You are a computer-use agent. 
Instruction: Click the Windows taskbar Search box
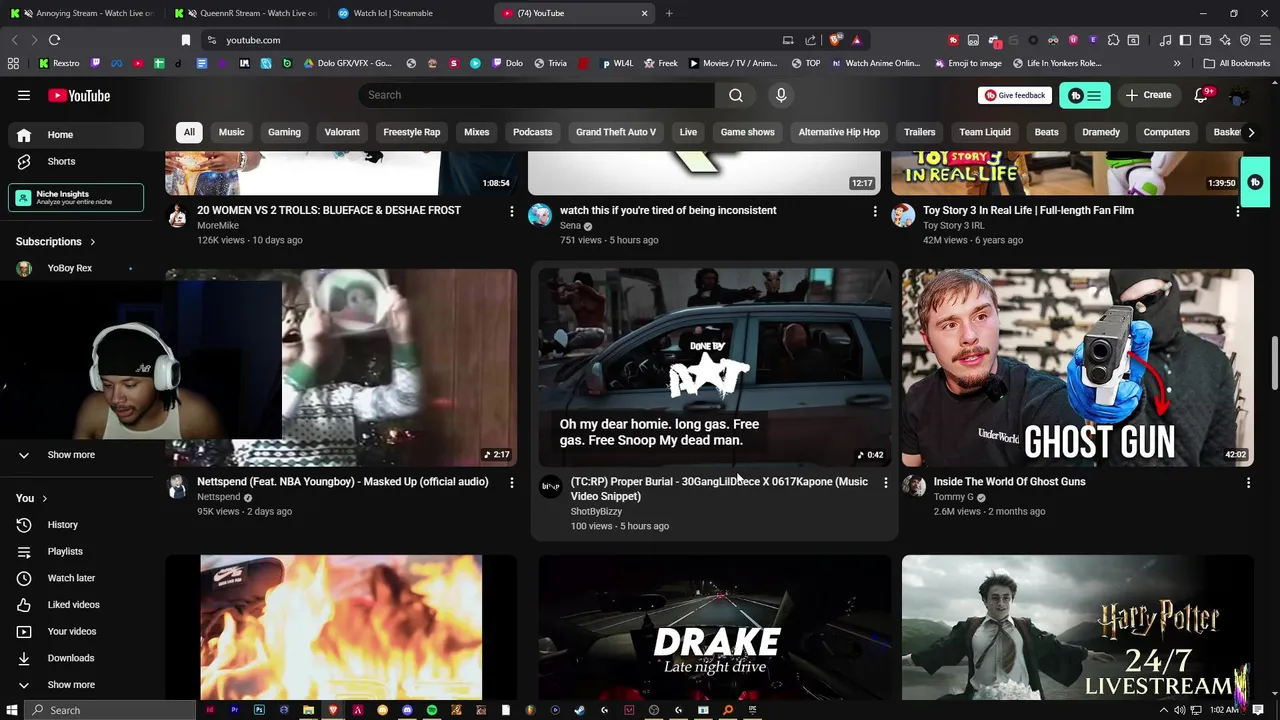point(108,710)
